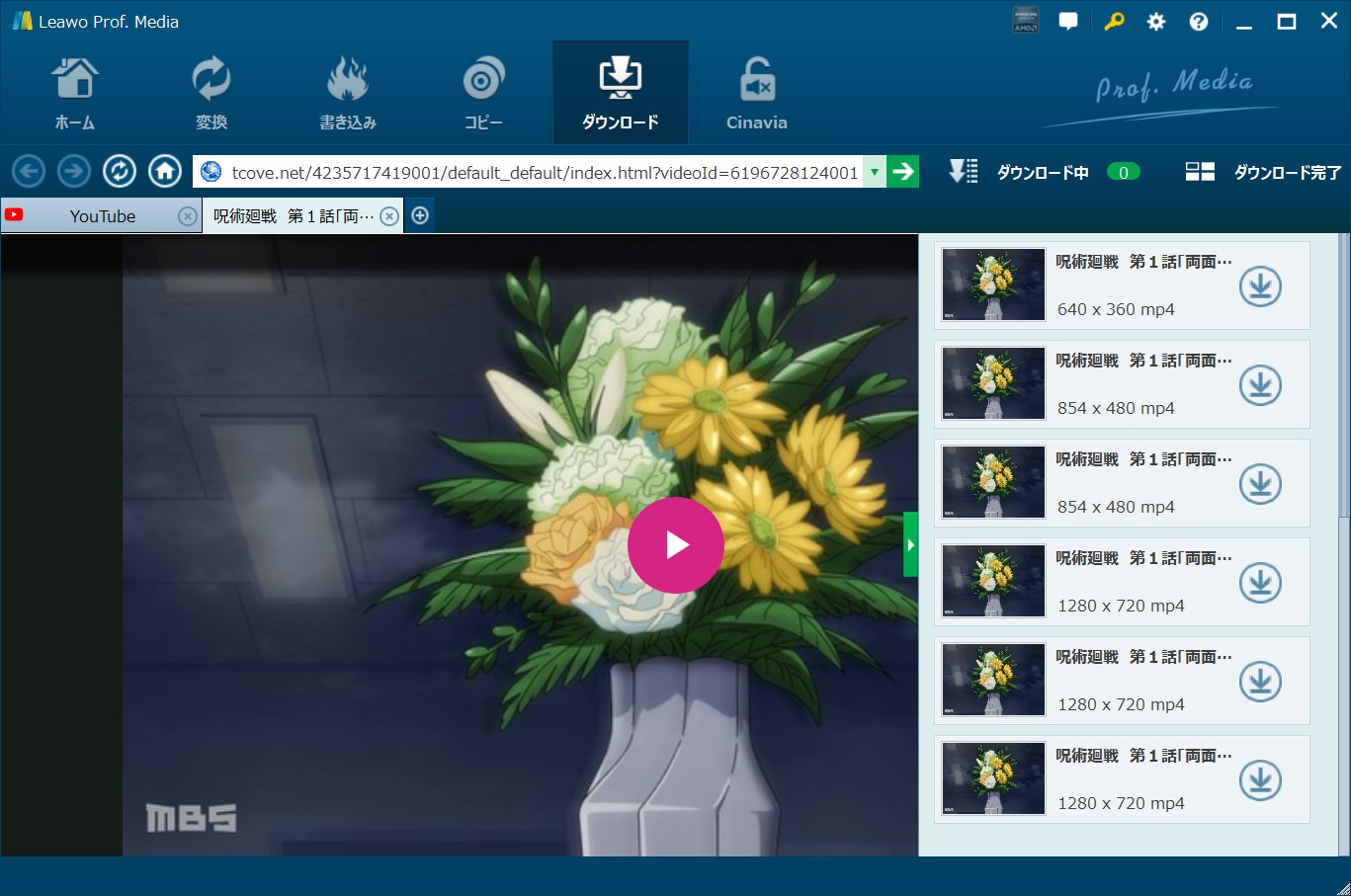1351x896 pixels.
Task: Go to the コピー module
Action: pos(484,94)
